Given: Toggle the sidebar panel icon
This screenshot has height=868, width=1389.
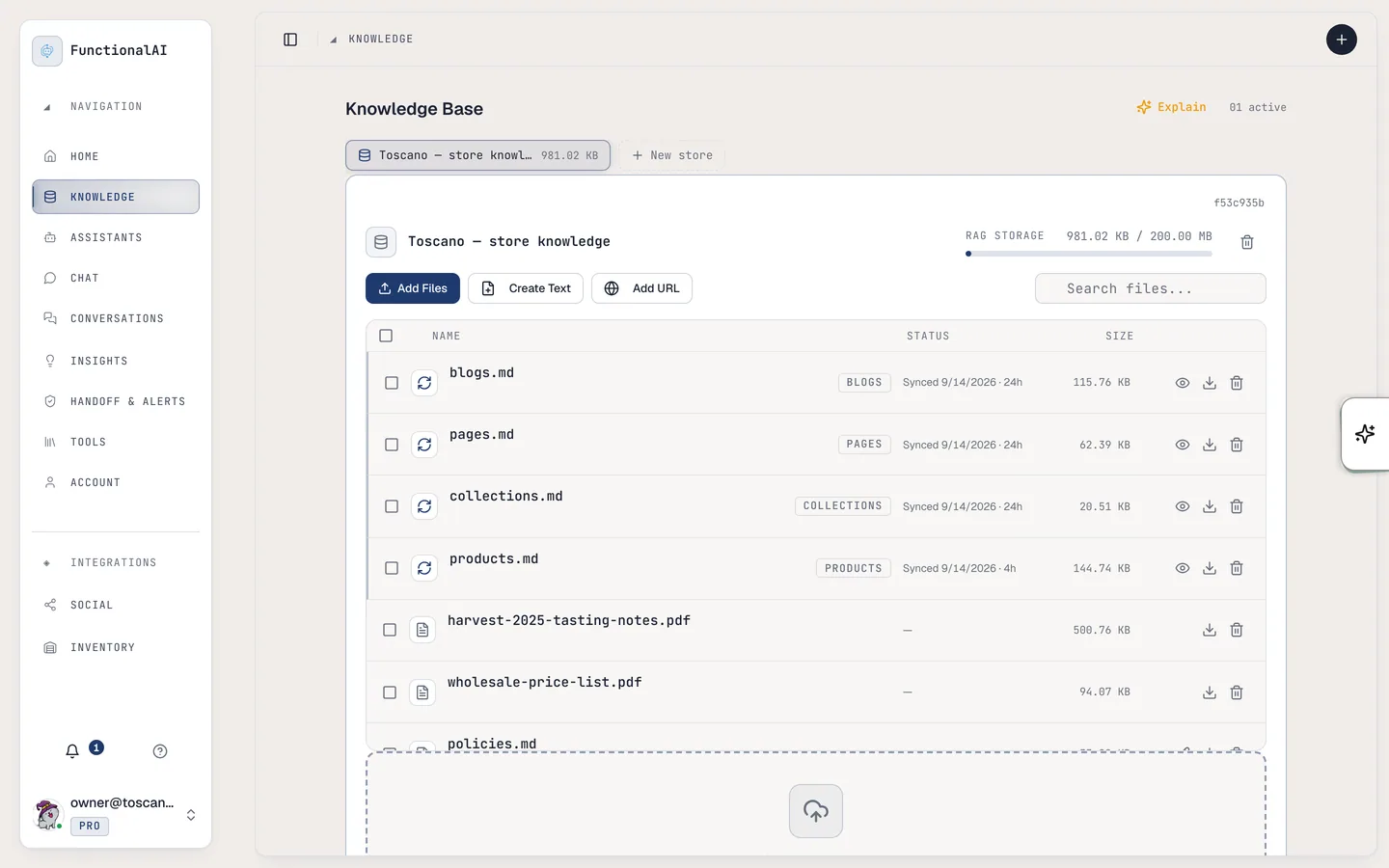Looking at the screenshot, I should click(290, 40).
